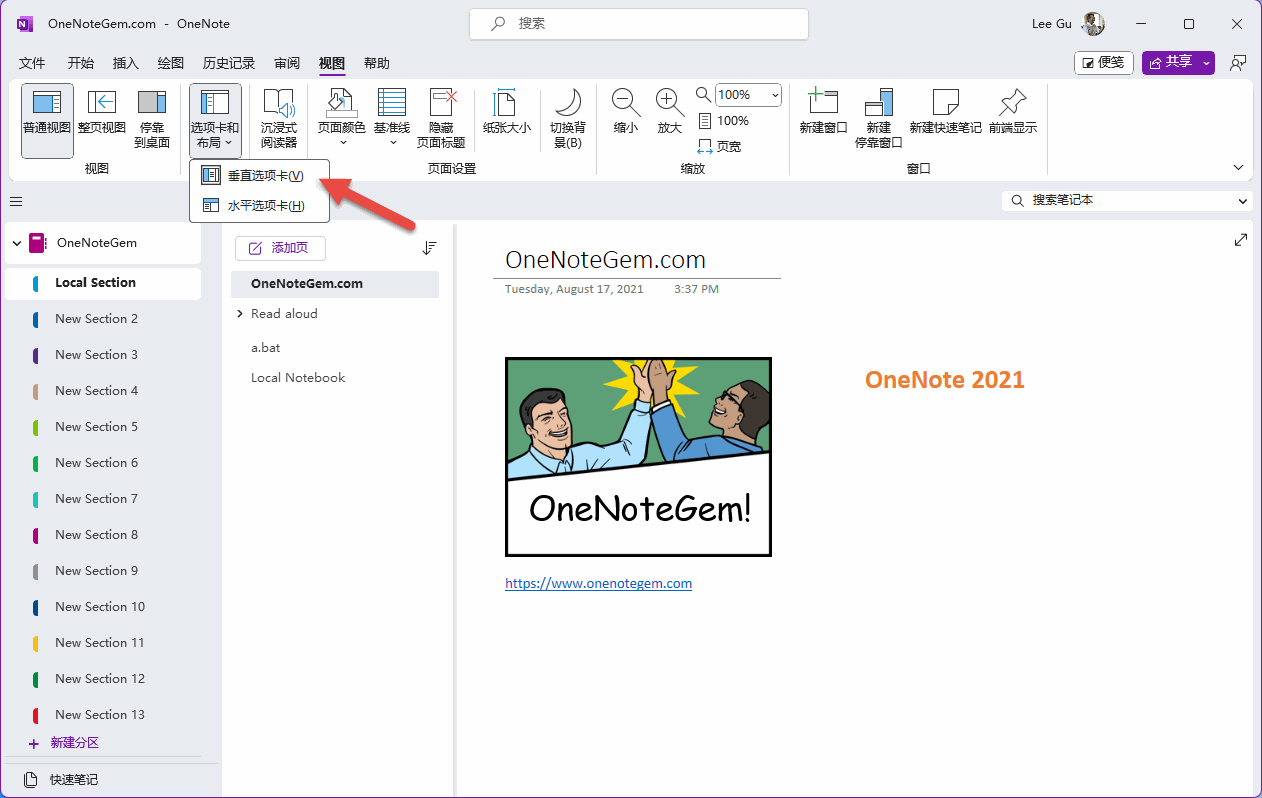This screenshot has height=798, width=1262.
Task: Click Zoom Out (缩小) magnifier
Action: pos(626,111)
